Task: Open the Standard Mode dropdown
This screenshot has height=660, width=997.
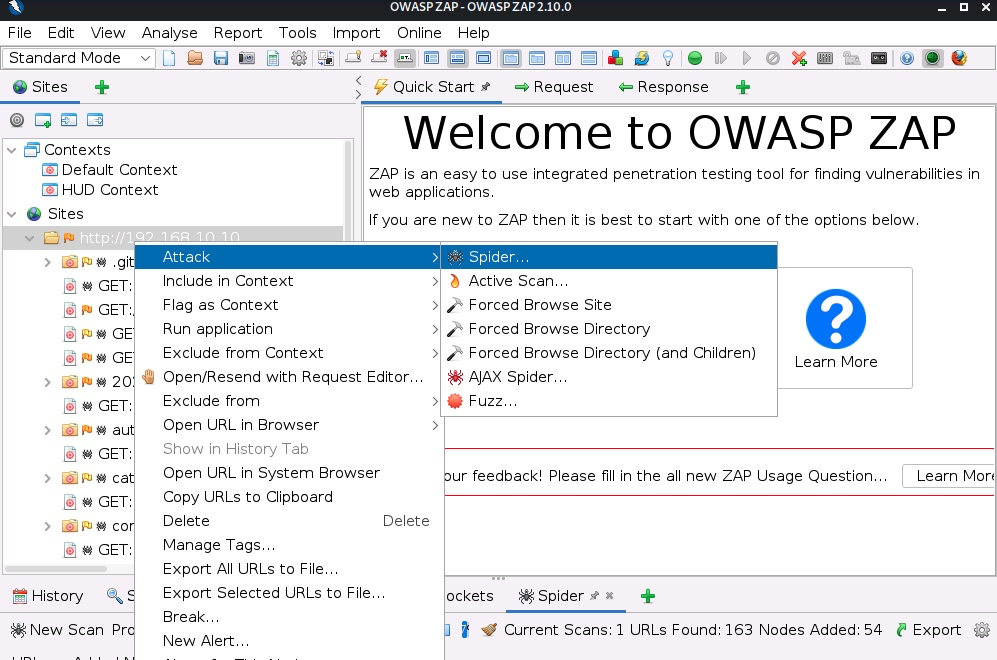Action: coord(79,58)
